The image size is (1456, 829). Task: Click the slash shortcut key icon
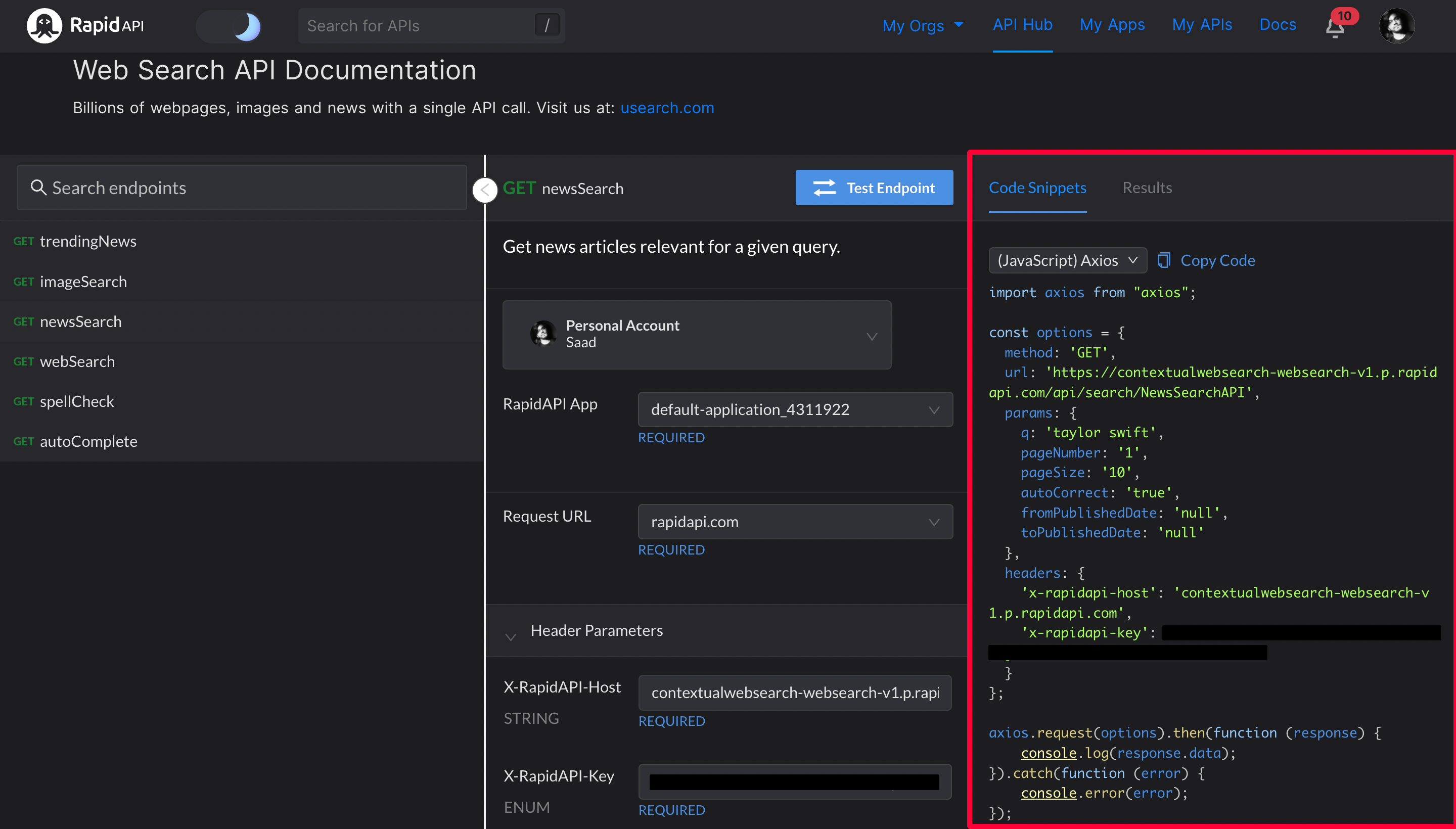point(547,26)
